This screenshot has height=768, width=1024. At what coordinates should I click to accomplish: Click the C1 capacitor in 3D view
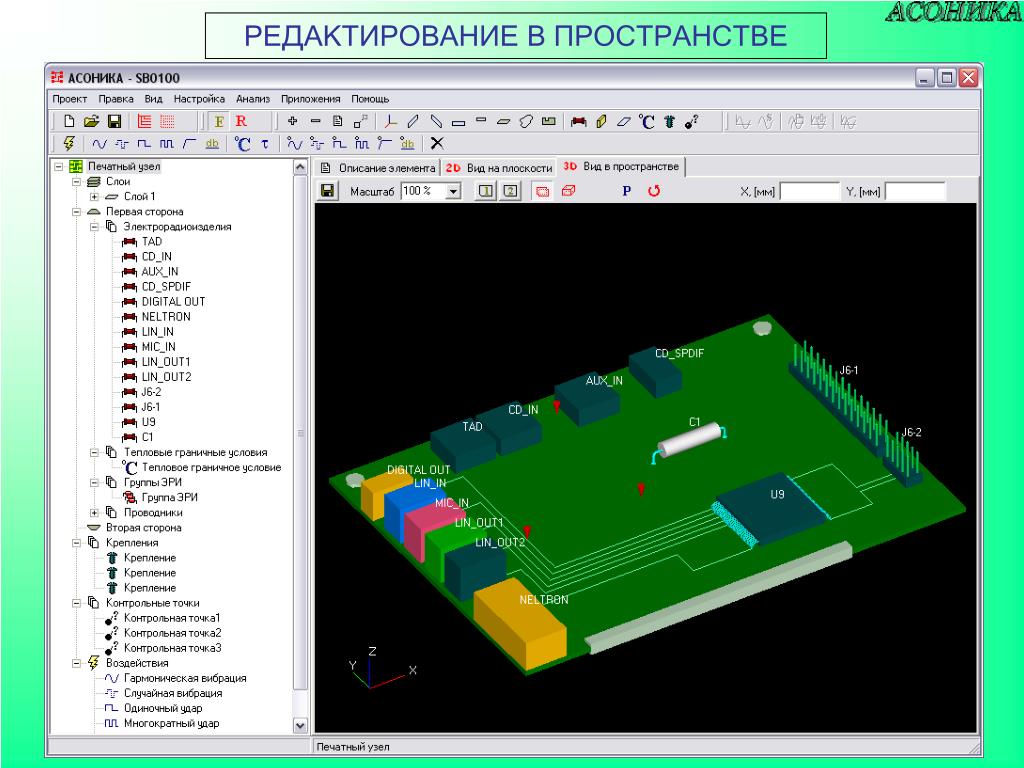(x=691, y=440)
